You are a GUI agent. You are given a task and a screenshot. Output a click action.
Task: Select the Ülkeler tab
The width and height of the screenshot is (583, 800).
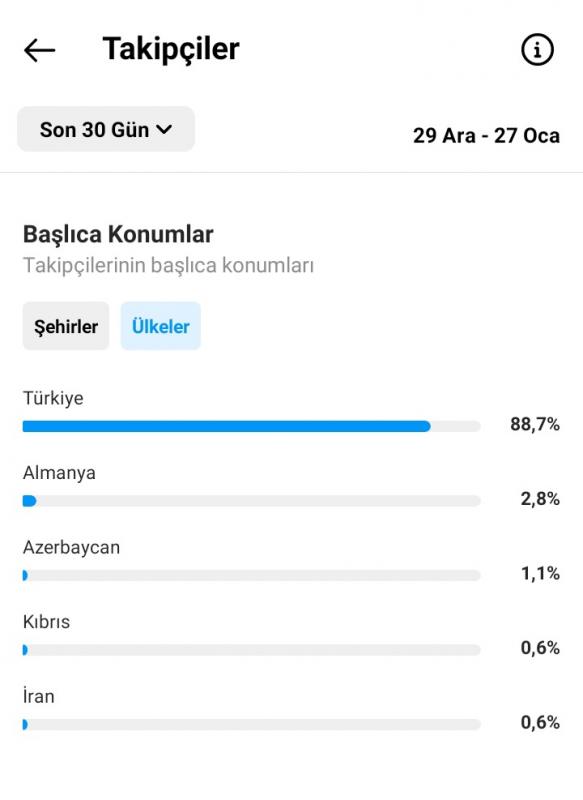click(161, 326)
